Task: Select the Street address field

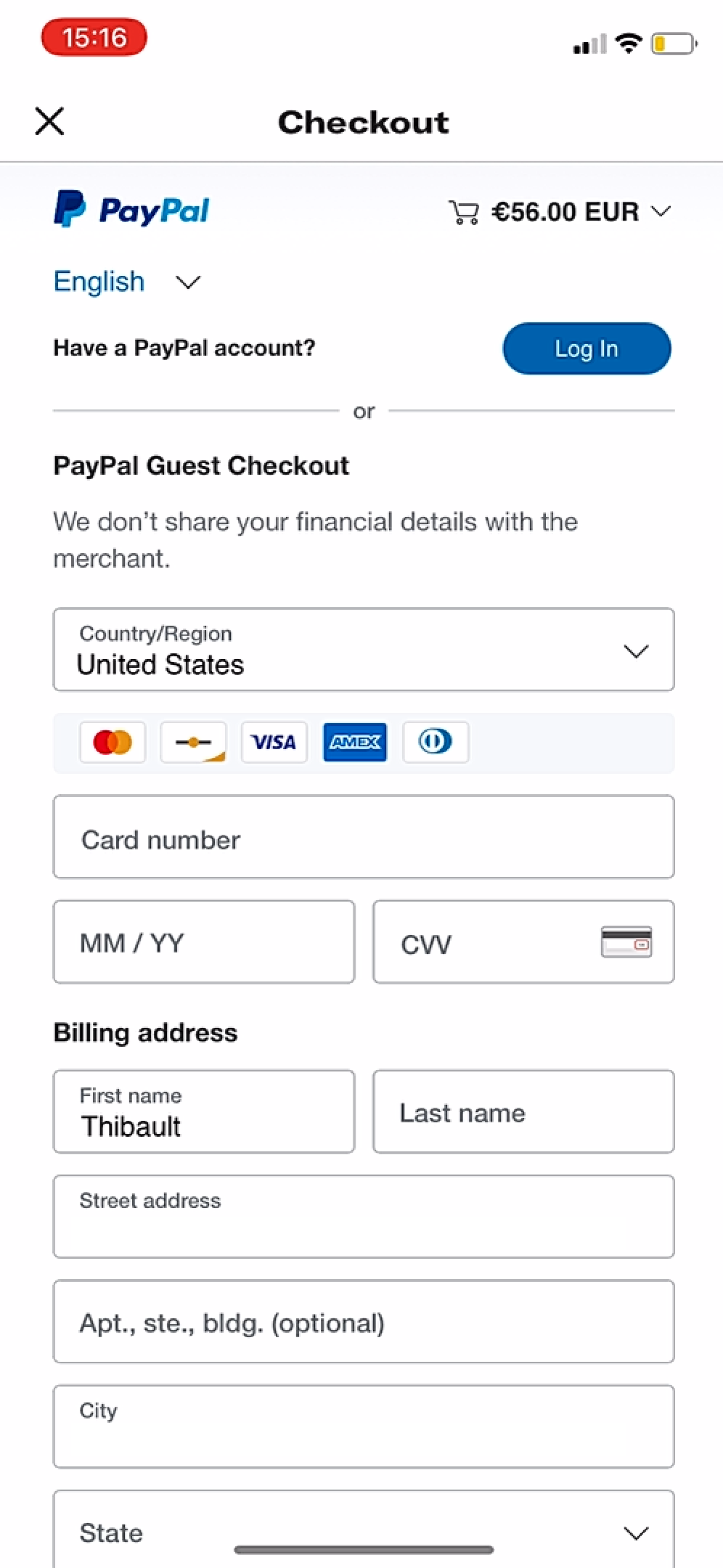Action: pyautogui.click(x=363, y=1217)
